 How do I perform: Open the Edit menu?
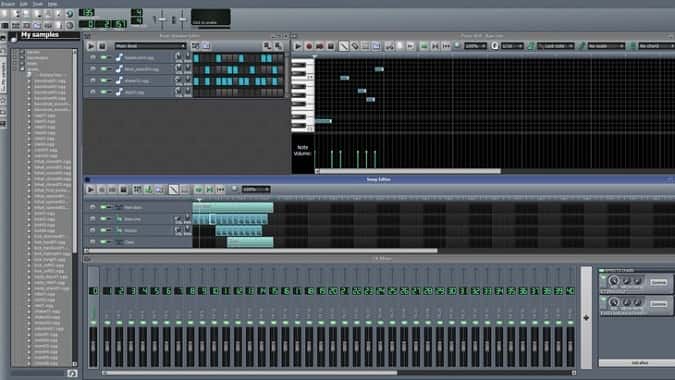23,3
